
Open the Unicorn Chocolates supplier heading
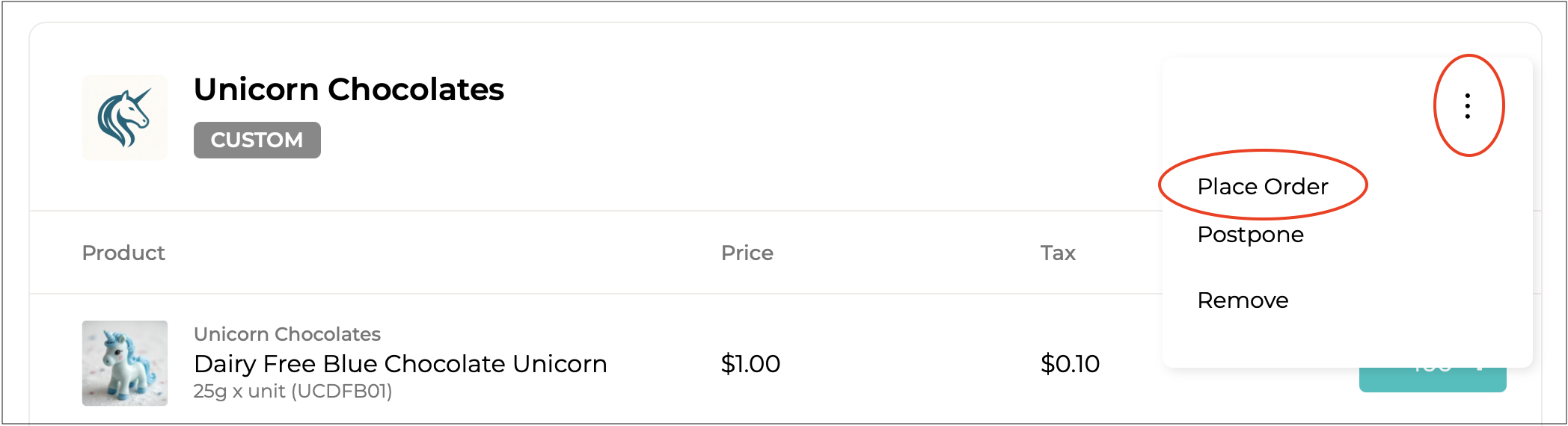[x=349, y=90]
